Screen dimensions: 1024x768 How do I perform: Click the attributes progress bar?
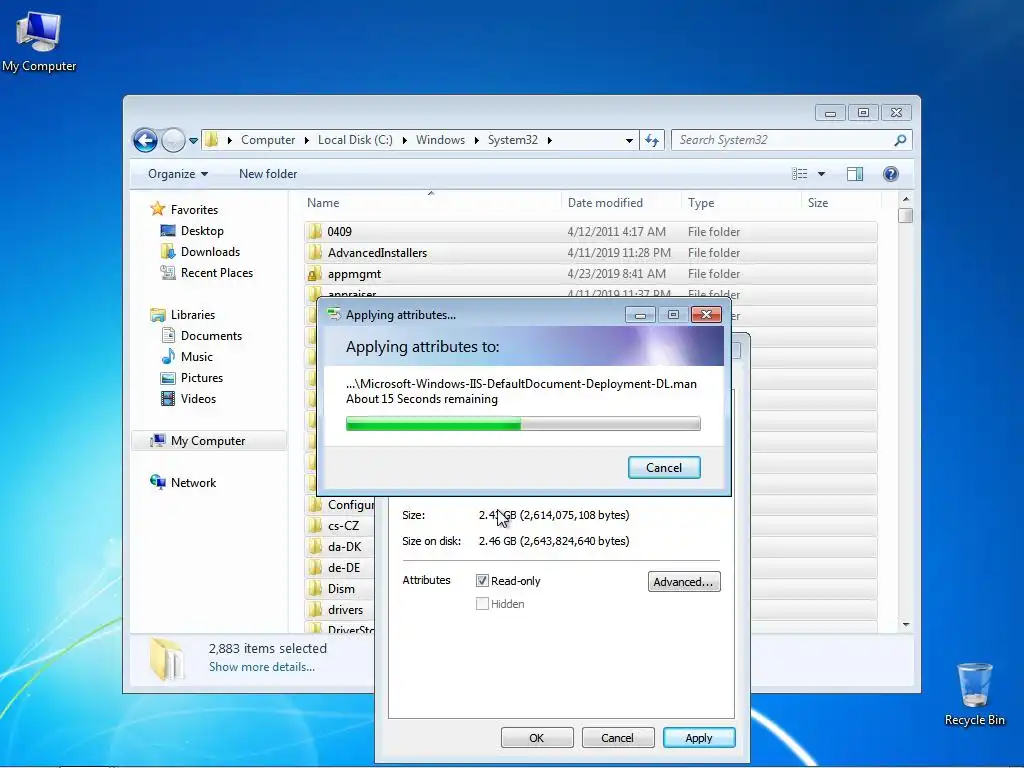pyautogui.click(x=523, y=424)
